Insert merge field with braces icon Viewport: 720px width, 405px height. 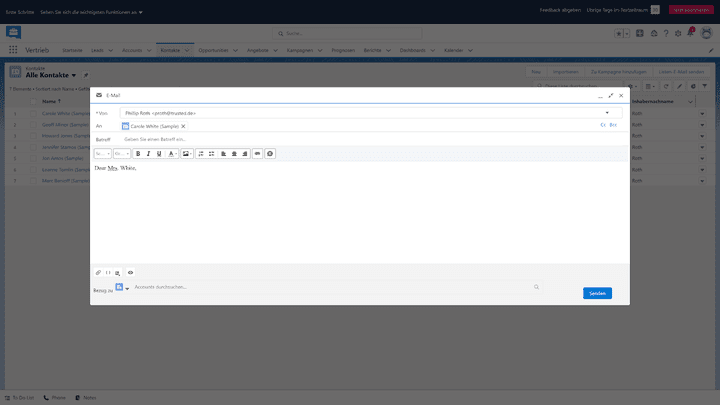click(x=108, y=272)
